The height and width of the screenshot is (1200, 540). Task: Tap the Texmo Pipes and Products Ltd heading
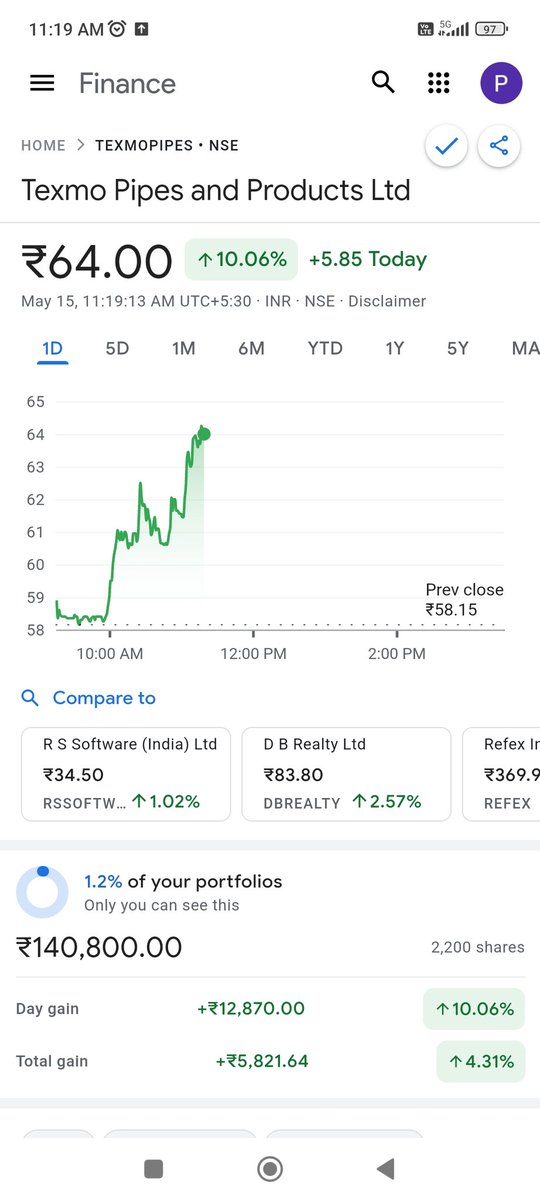[x=216, y=190]
